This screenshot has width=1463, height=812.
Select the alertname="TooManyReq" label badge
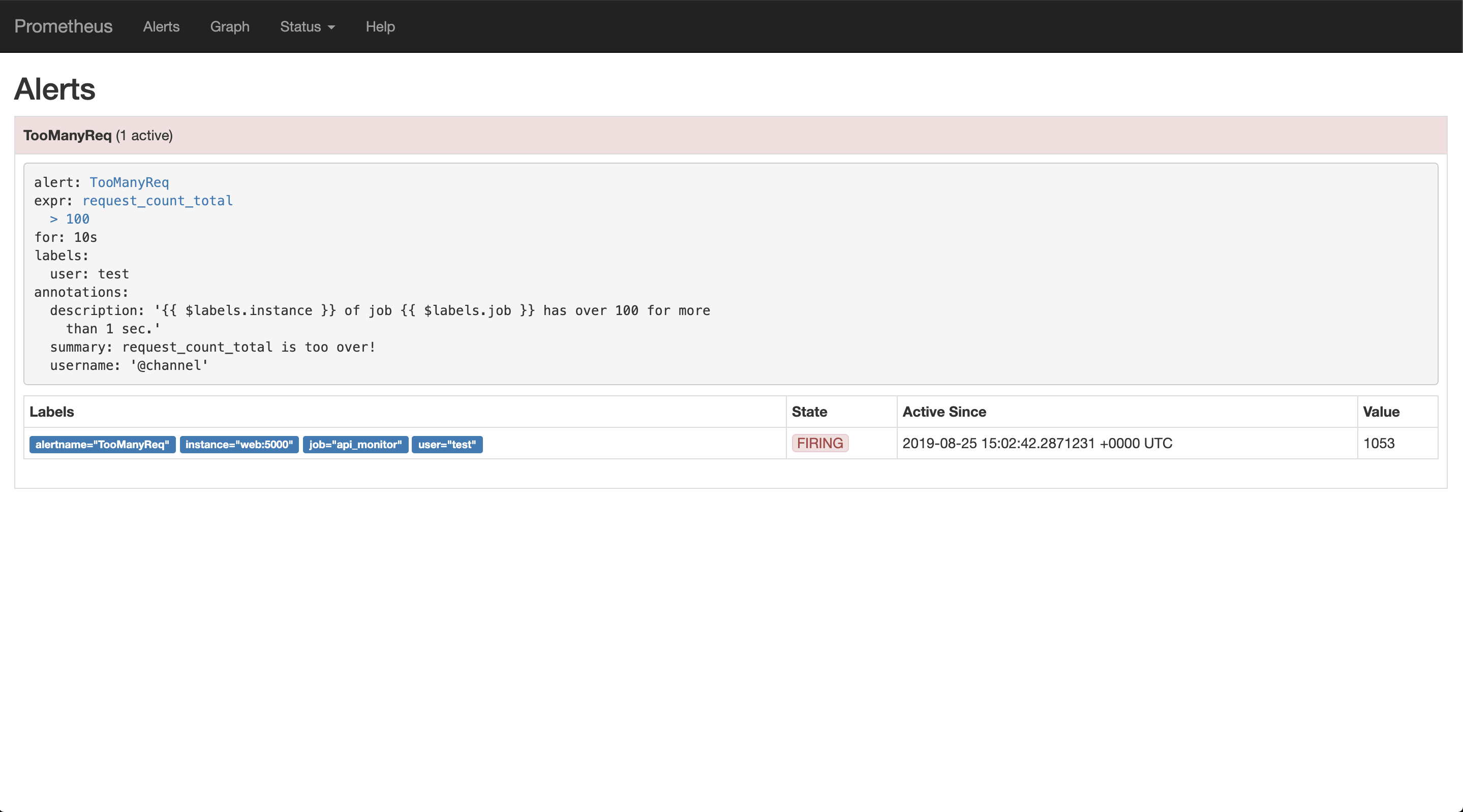(x=102, y=444)
